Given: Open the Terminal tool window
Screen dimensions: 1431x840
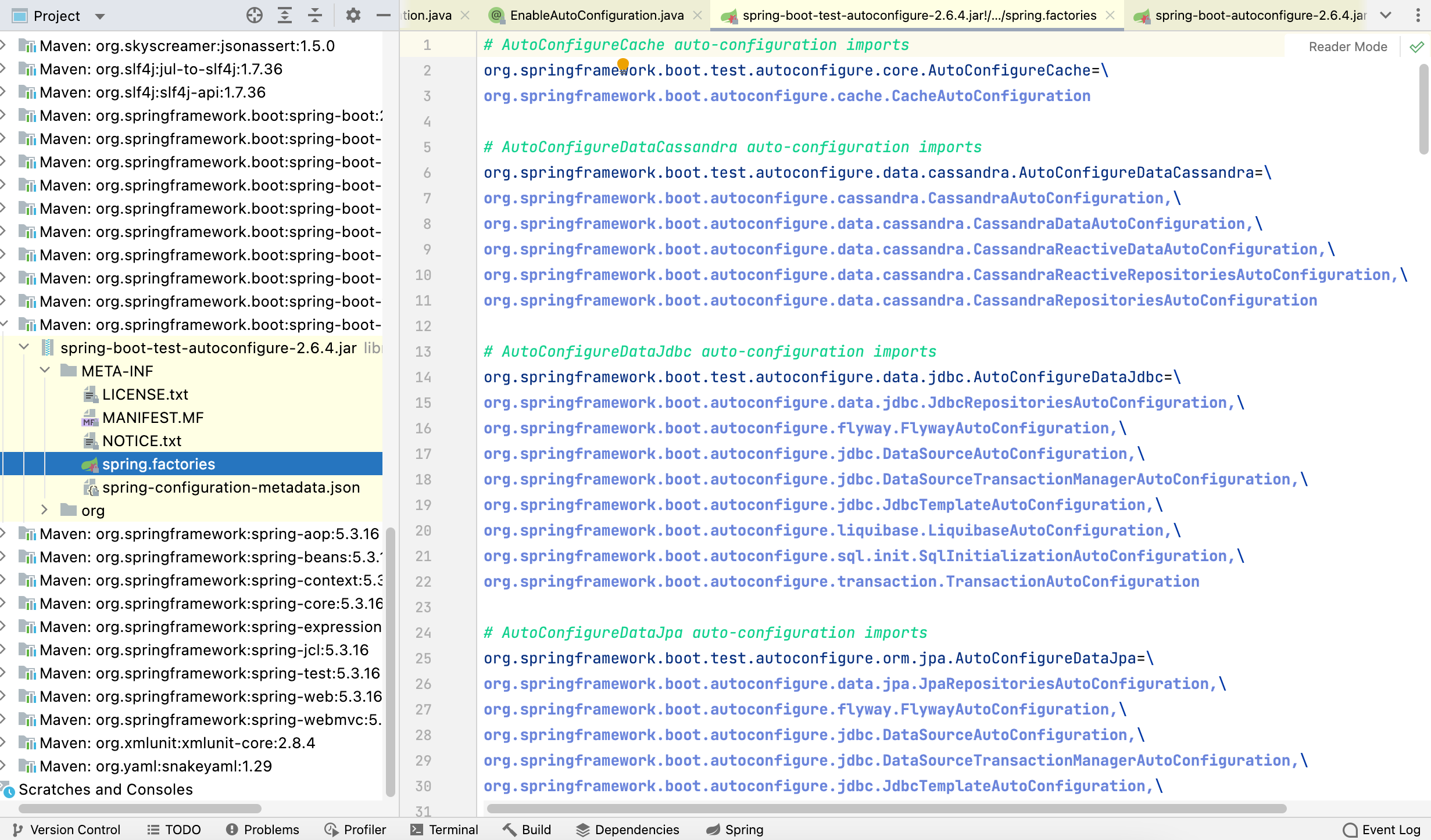Looking at the screenshot, I should point(444,830).
